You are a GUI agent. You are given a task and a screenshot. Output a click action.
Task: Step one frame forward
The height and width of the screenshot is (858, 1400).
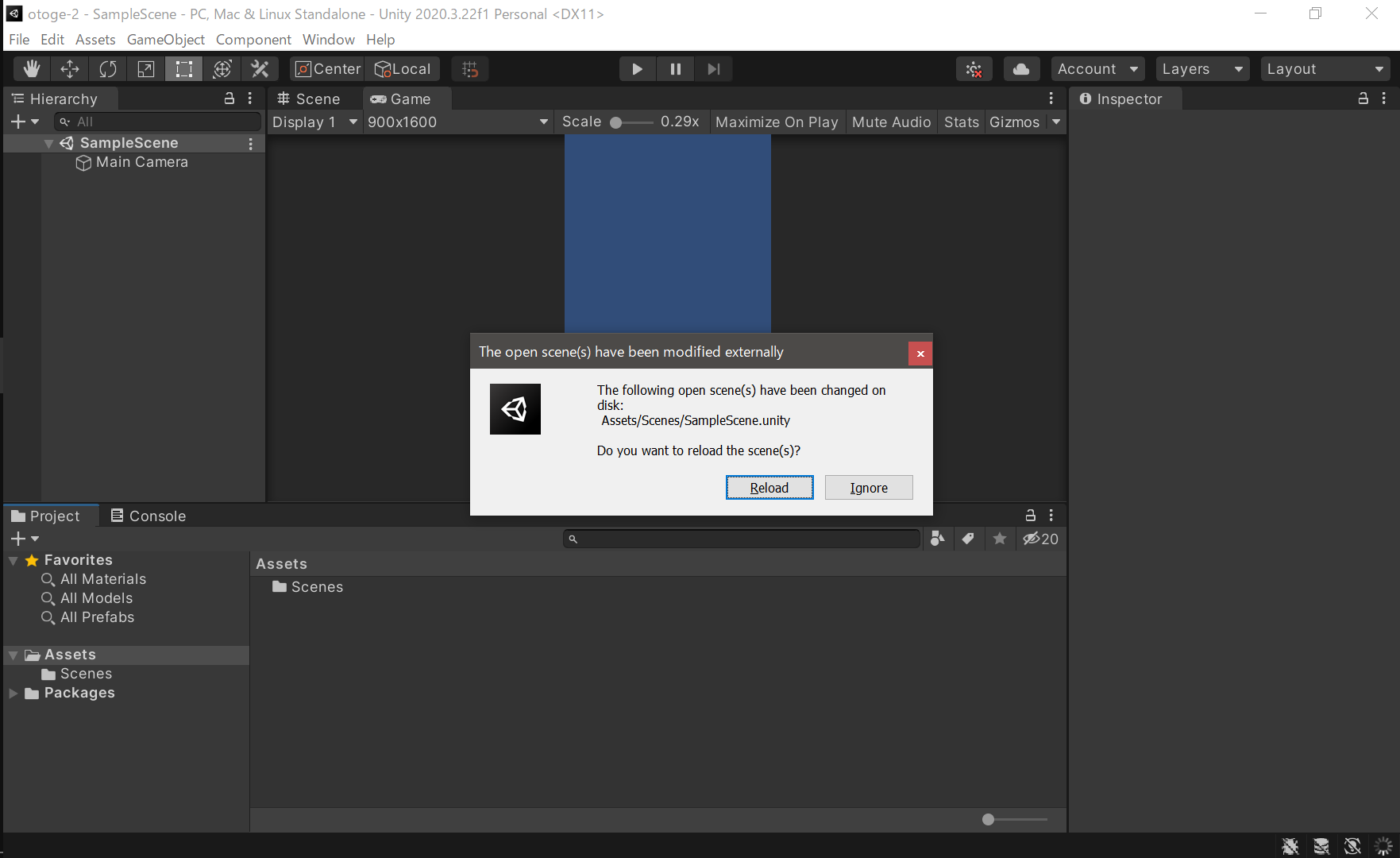[x=714, y=69]
